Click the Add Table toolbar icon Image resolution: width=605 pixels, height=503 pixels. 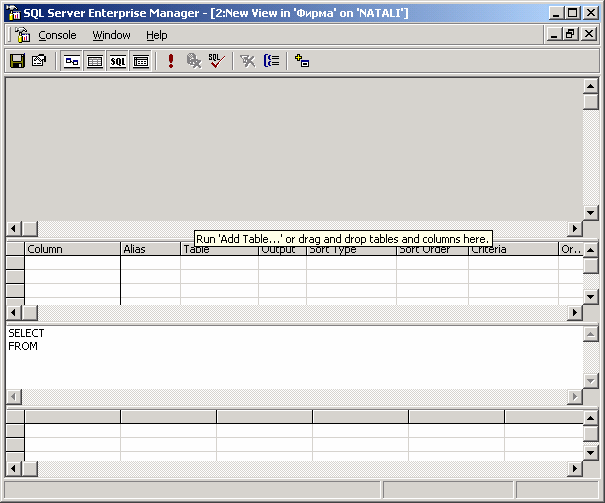302,61
